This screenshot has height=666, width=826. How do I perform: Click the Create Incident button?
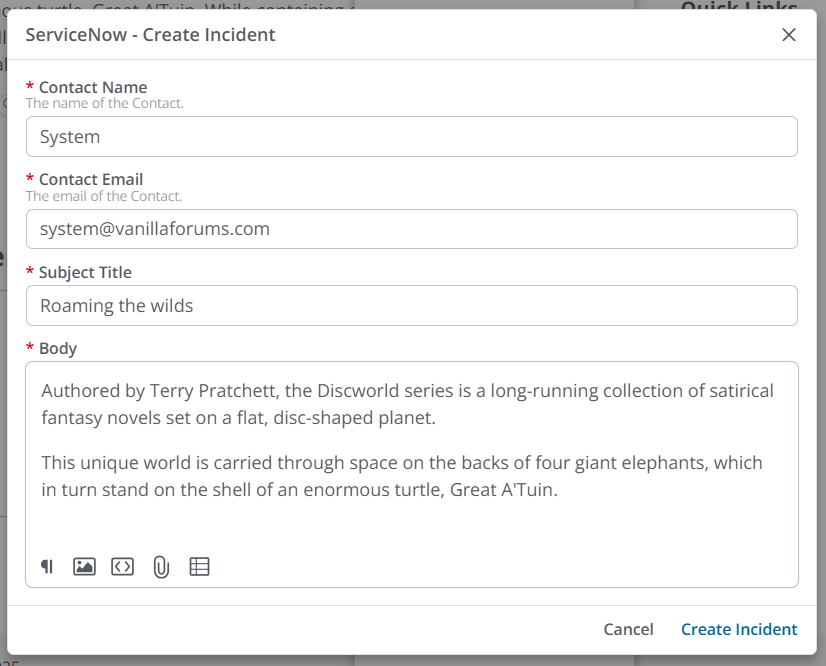point(739,629)
